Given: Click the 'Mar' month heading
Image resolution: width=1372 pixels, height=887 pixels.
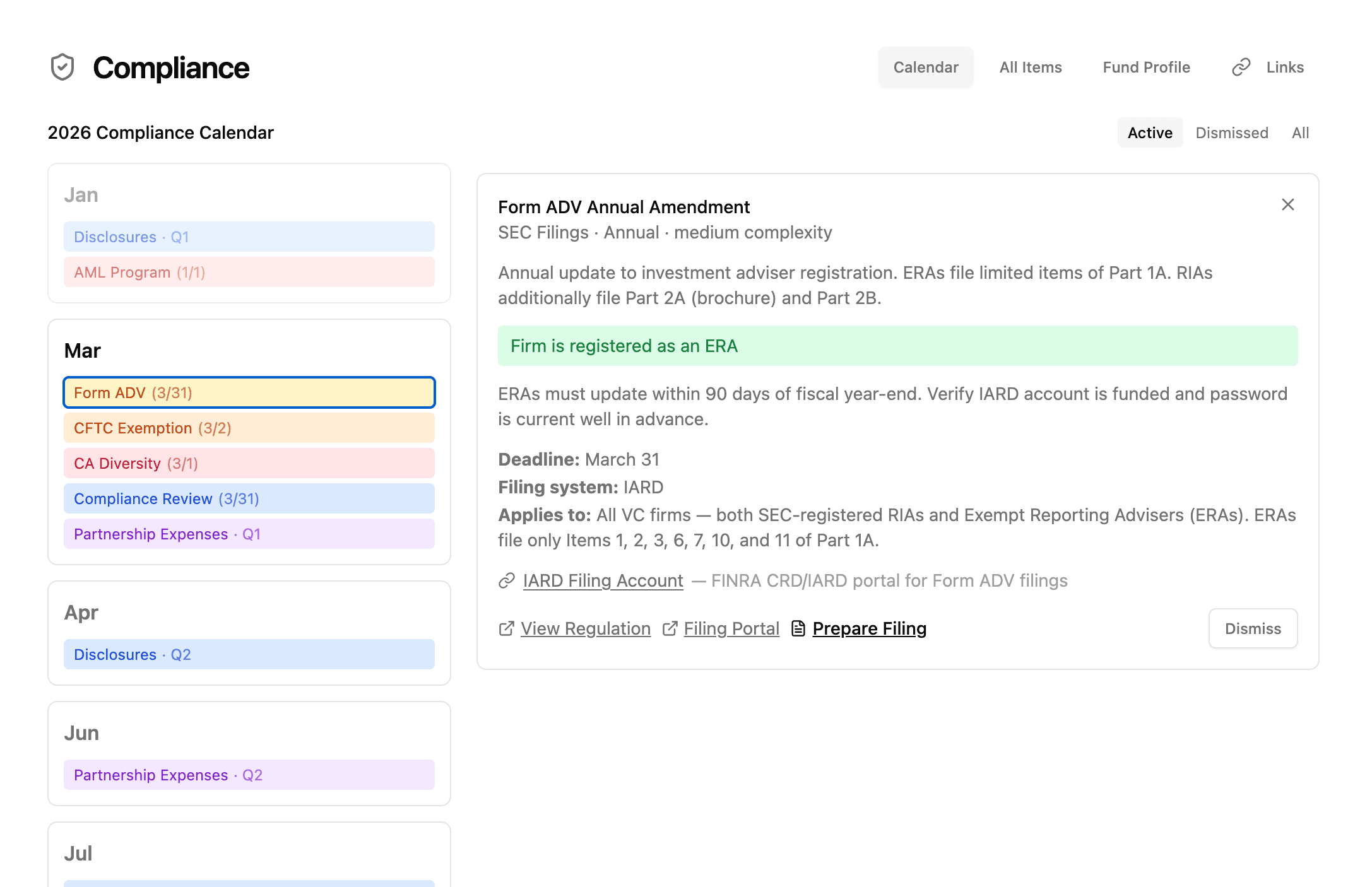Looking at the screenshot, I should coord(83,351).
